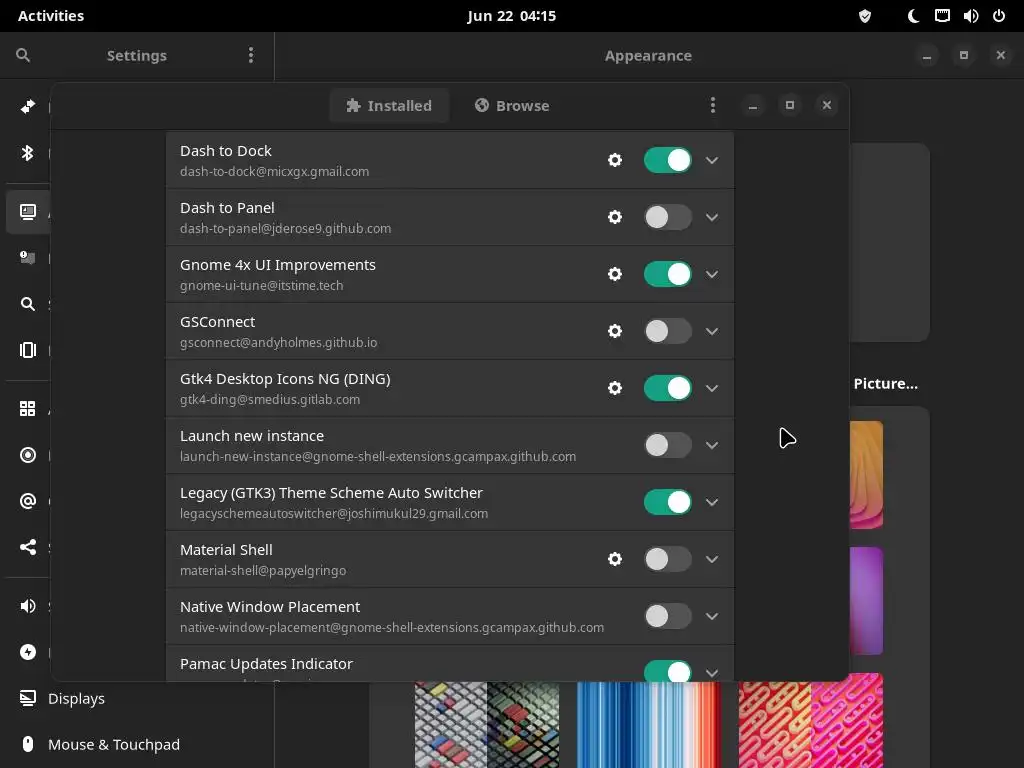Click the Picture... label in Appearance window

tap(886, 384)
